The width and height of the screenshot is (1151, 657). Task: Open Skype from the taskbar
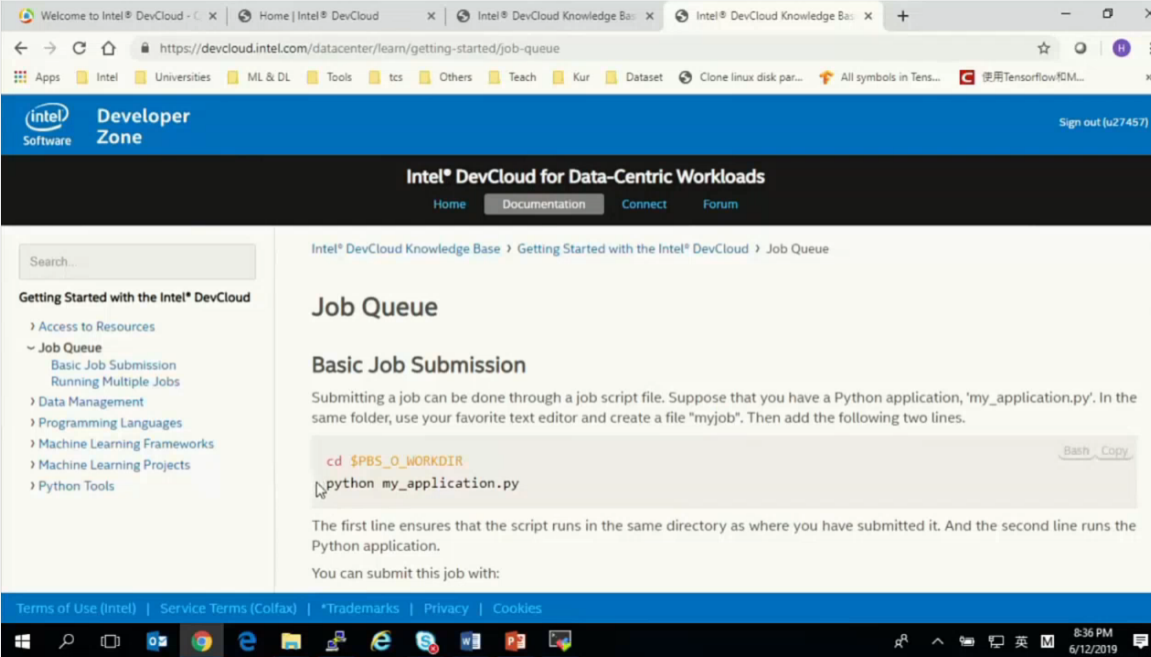point(426,641)
